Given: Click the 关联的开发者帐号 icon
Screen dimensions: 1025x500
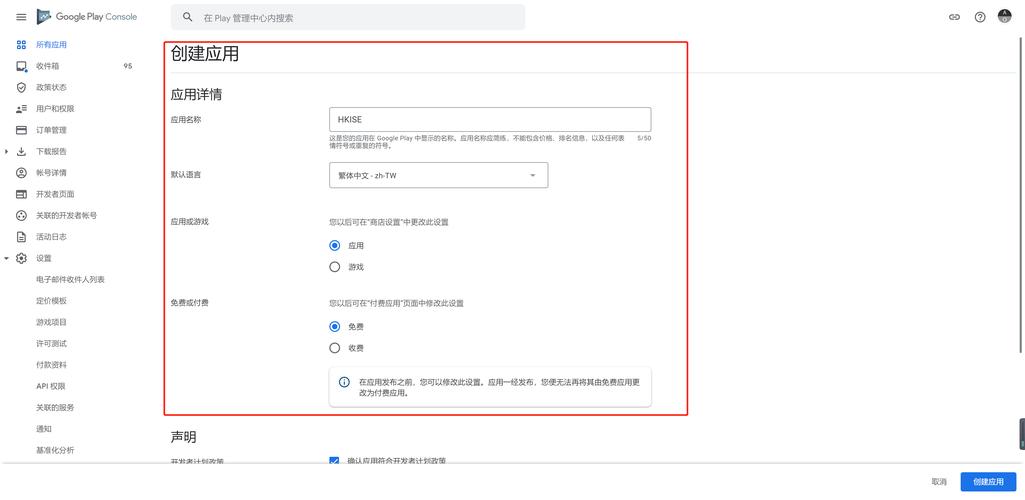Looking at the screenshot, I should 21,216.
